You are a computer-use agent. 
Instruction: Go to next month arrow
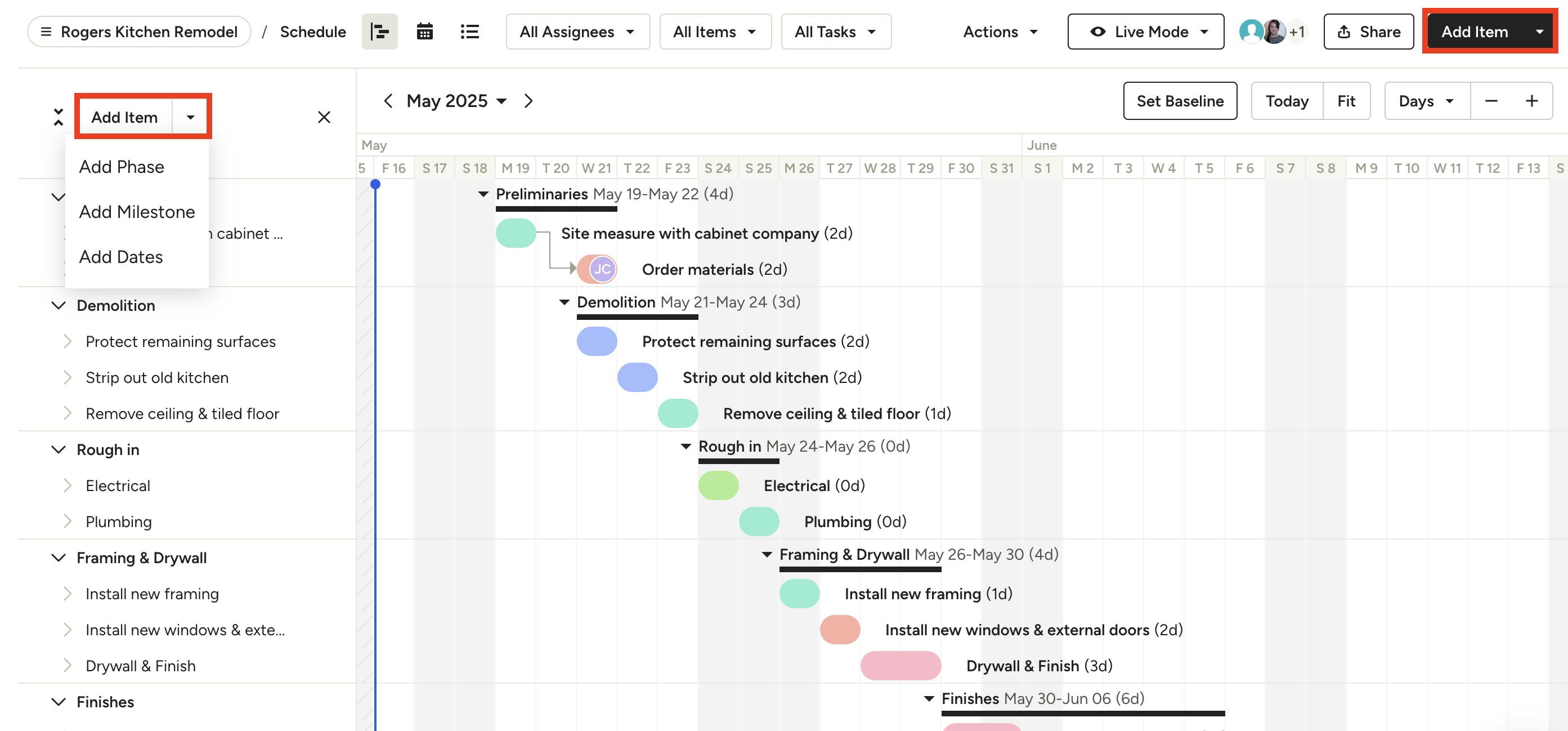(x=528, y=100)
